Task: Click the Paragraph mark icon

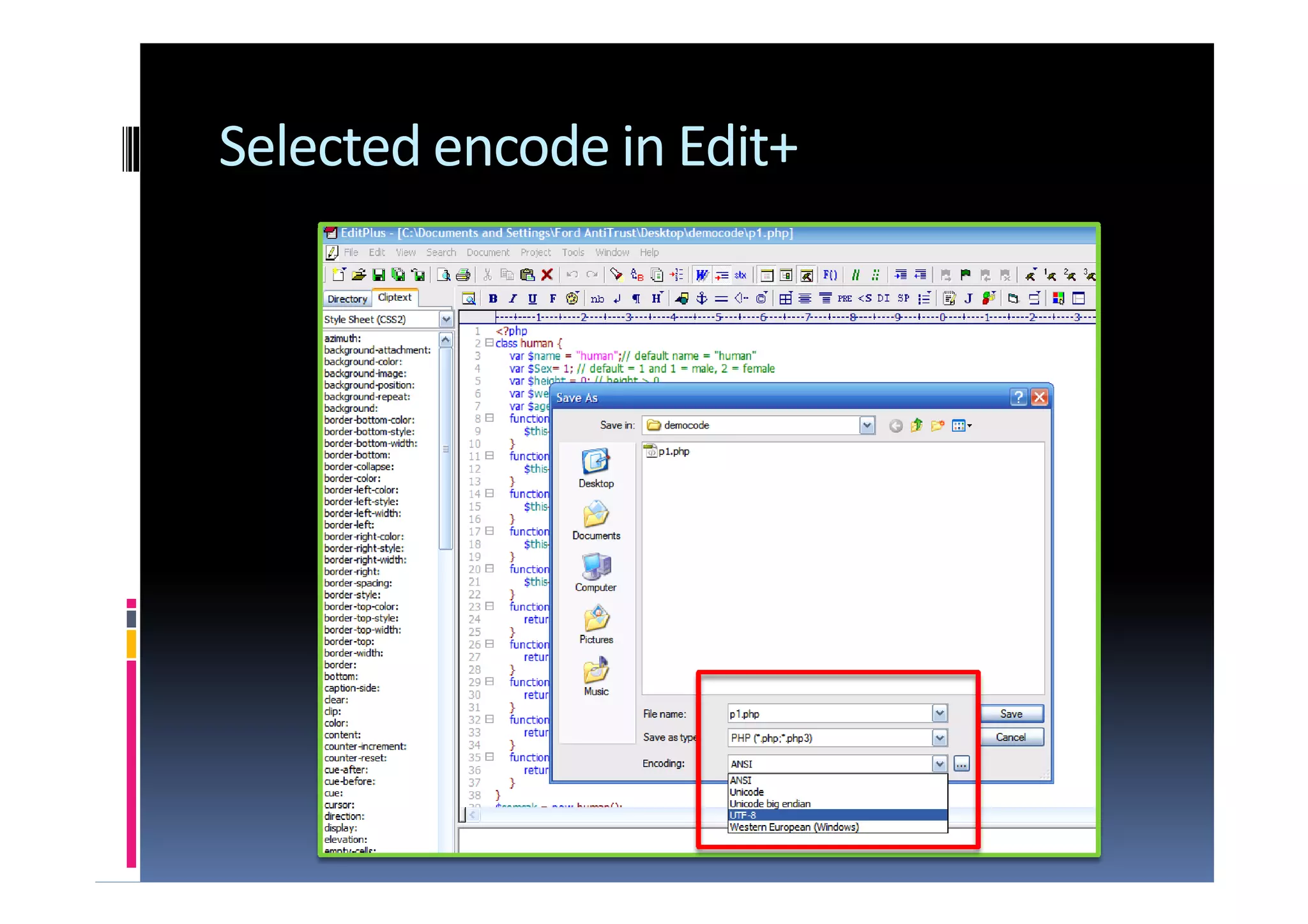Action: click(x=636, y=298)
